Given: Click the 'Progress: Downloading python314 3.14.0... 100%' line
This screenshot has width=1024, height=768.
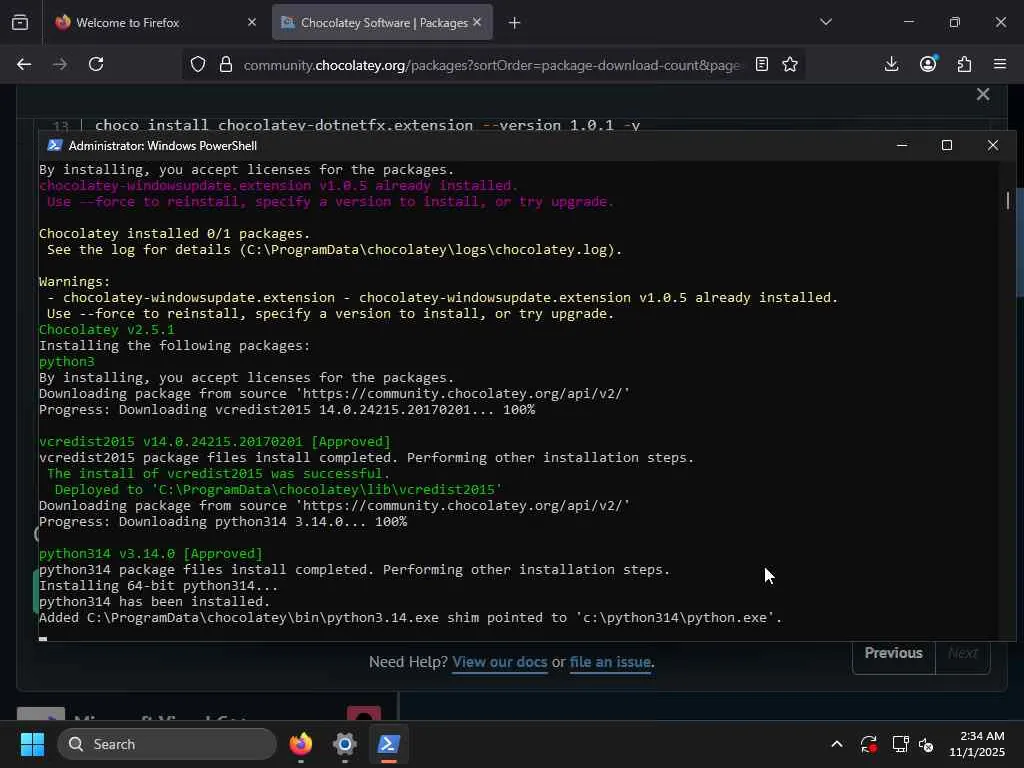Looking at the screenshot, I should [x=223, y=522].
